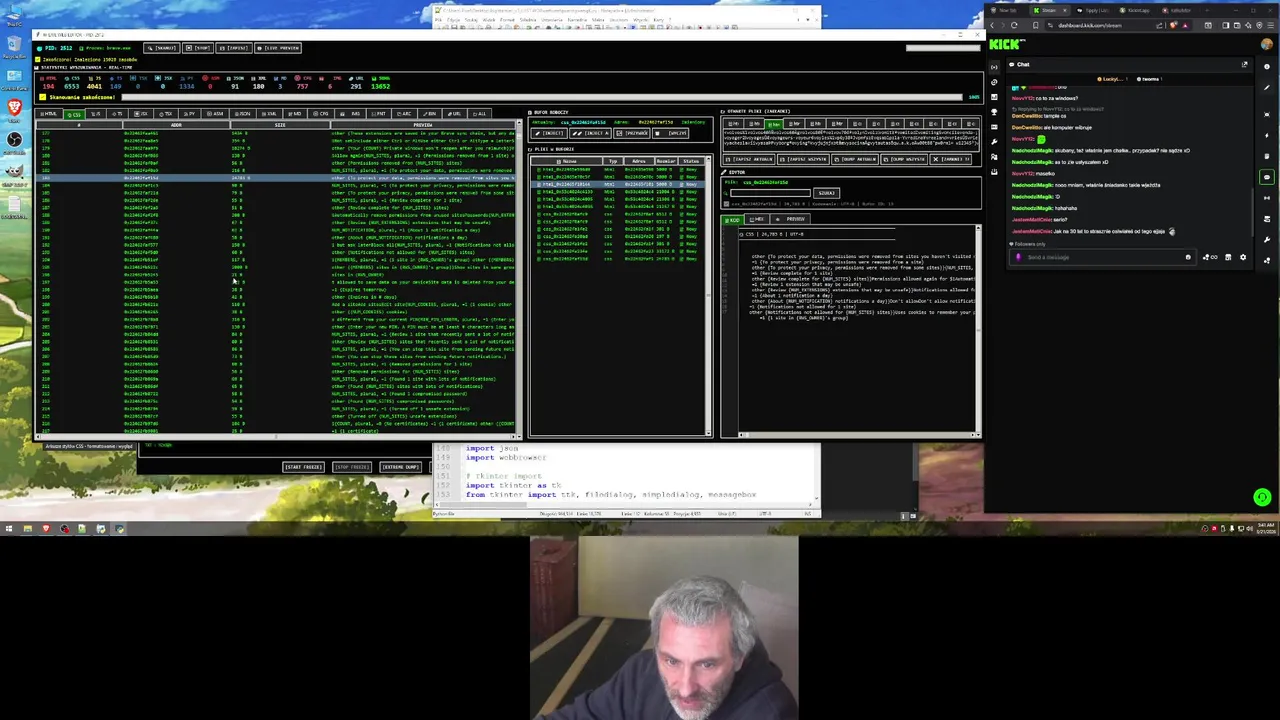Toggle the 'Zakończono: Znaleziono' checkbox
Image resolution: width=1280 pixels, height=720 pixels.
(x=38, y=60)
